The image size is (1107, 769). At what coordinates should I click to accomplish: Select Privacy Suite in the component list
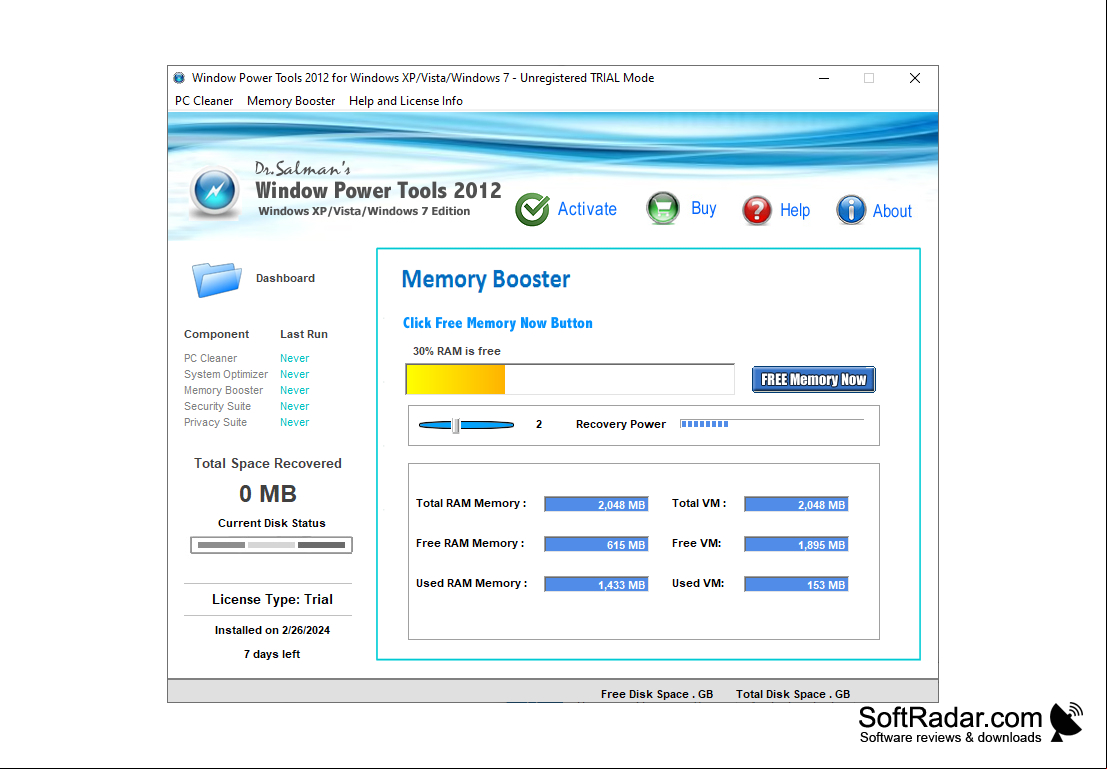(x=215, y=422)
